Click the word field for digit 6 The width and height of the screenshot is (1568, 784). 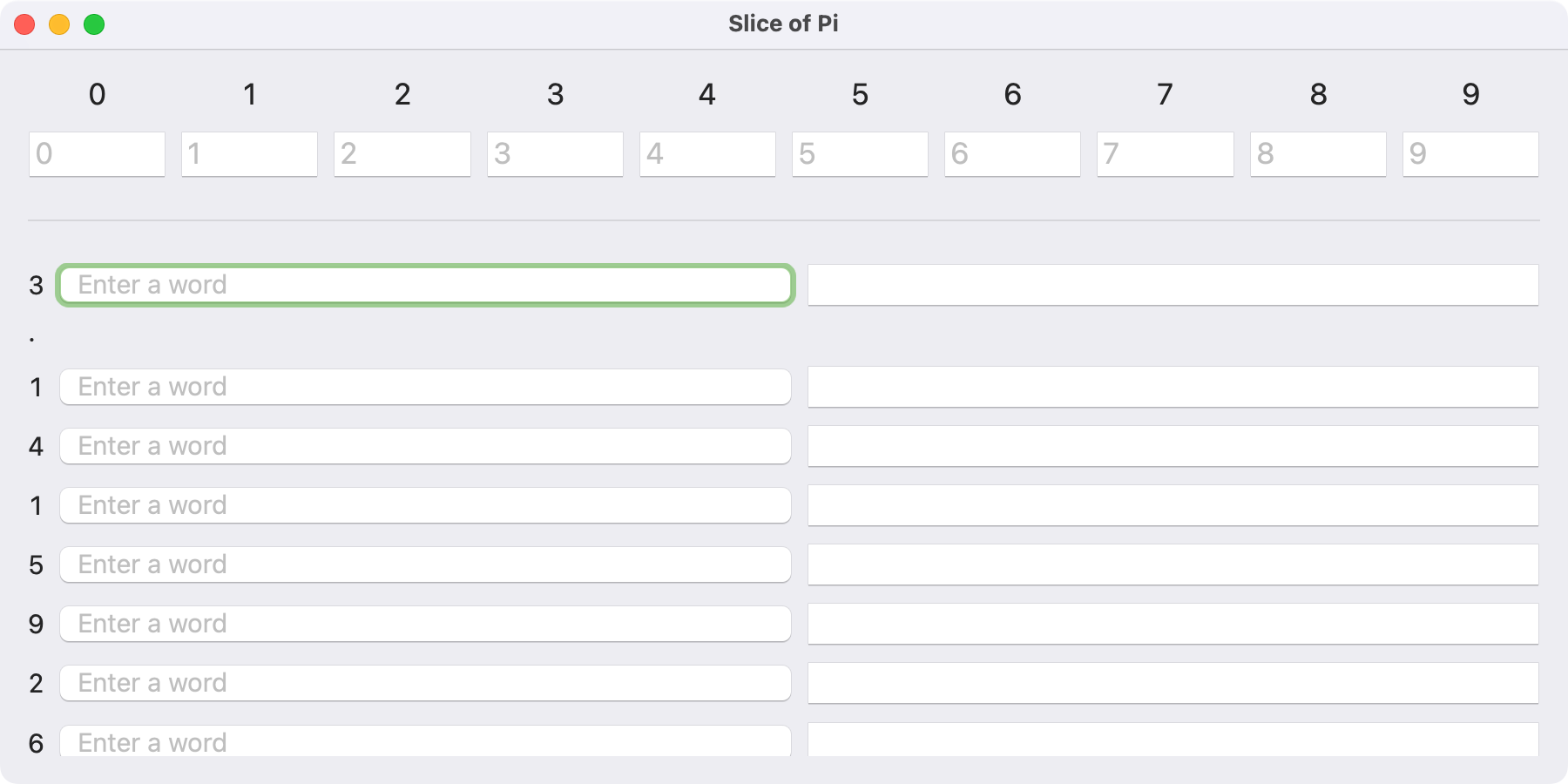click(425, 741)
